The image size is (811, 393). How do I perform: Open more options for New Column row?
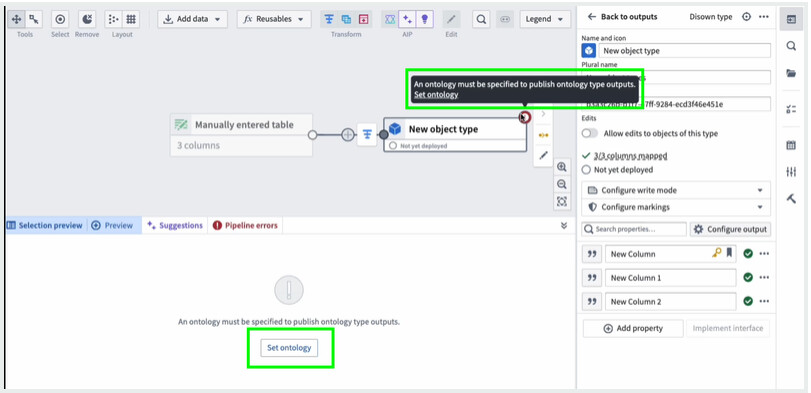coord(764,254)
